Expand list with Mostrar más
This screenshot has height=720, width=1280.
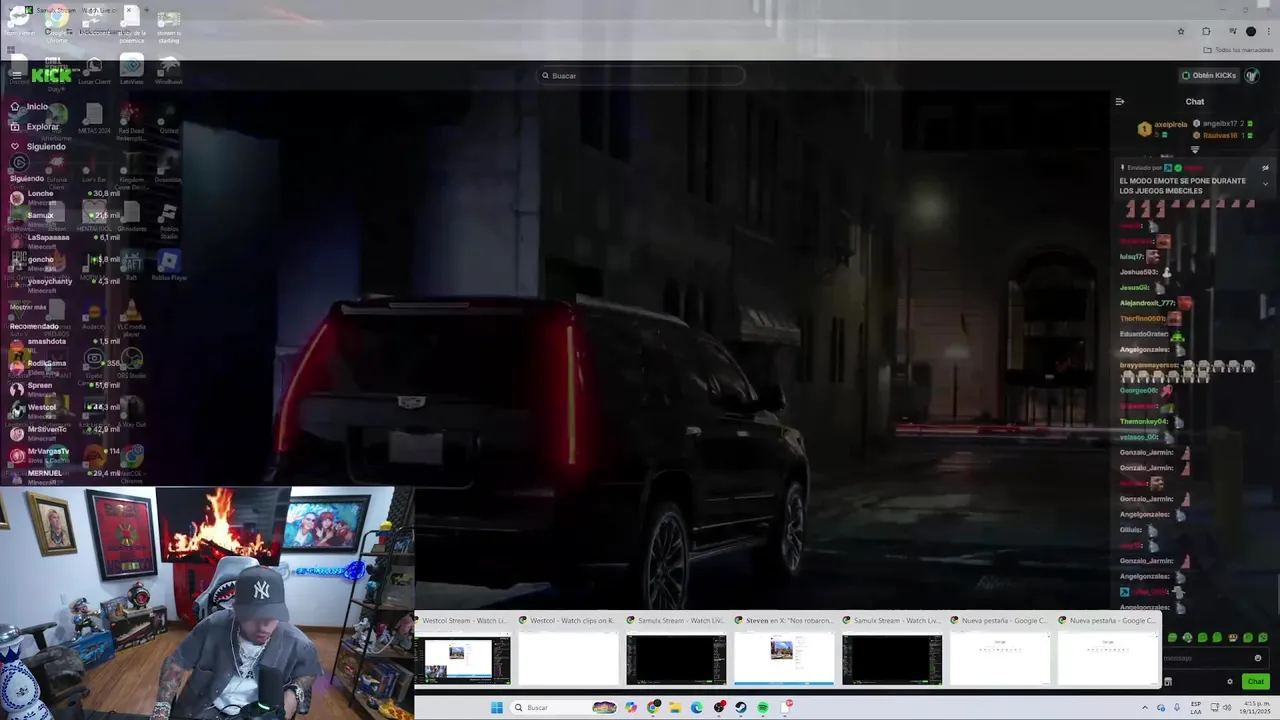(28, 307)
